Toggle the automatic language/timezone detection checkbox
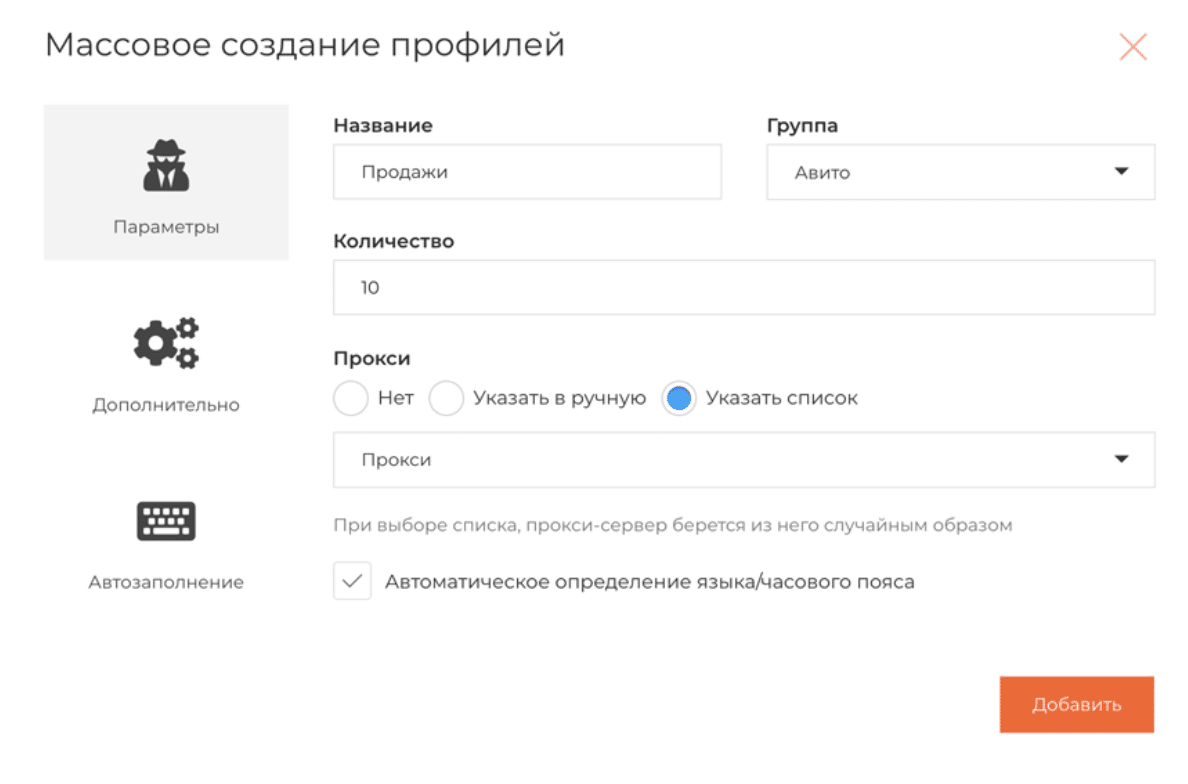The width and height of the screenshot is (1188, 784). pos(352,581)
